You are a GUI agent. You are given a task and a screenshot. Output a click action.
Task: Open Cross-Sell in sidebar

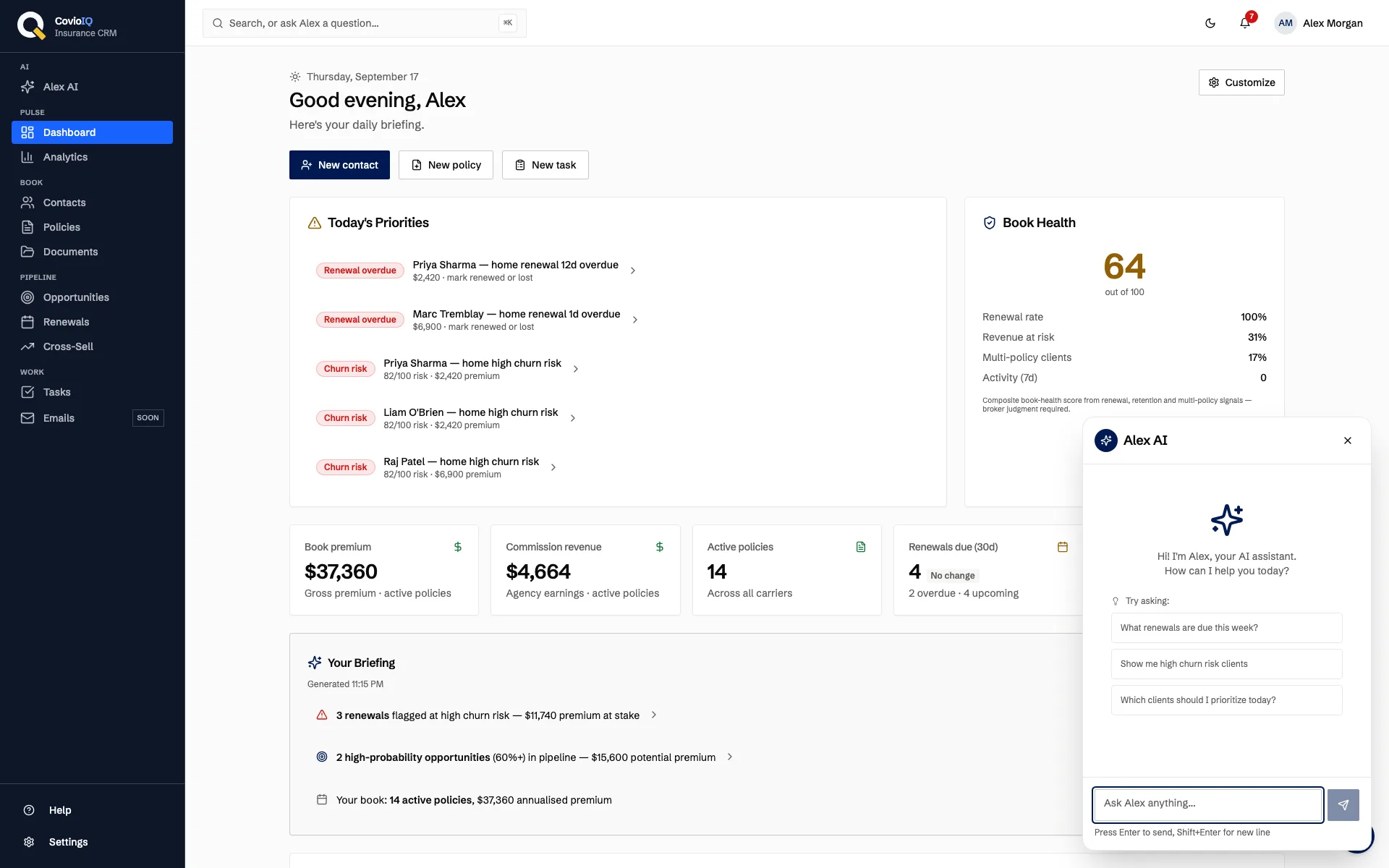click(x=92, y=346)
